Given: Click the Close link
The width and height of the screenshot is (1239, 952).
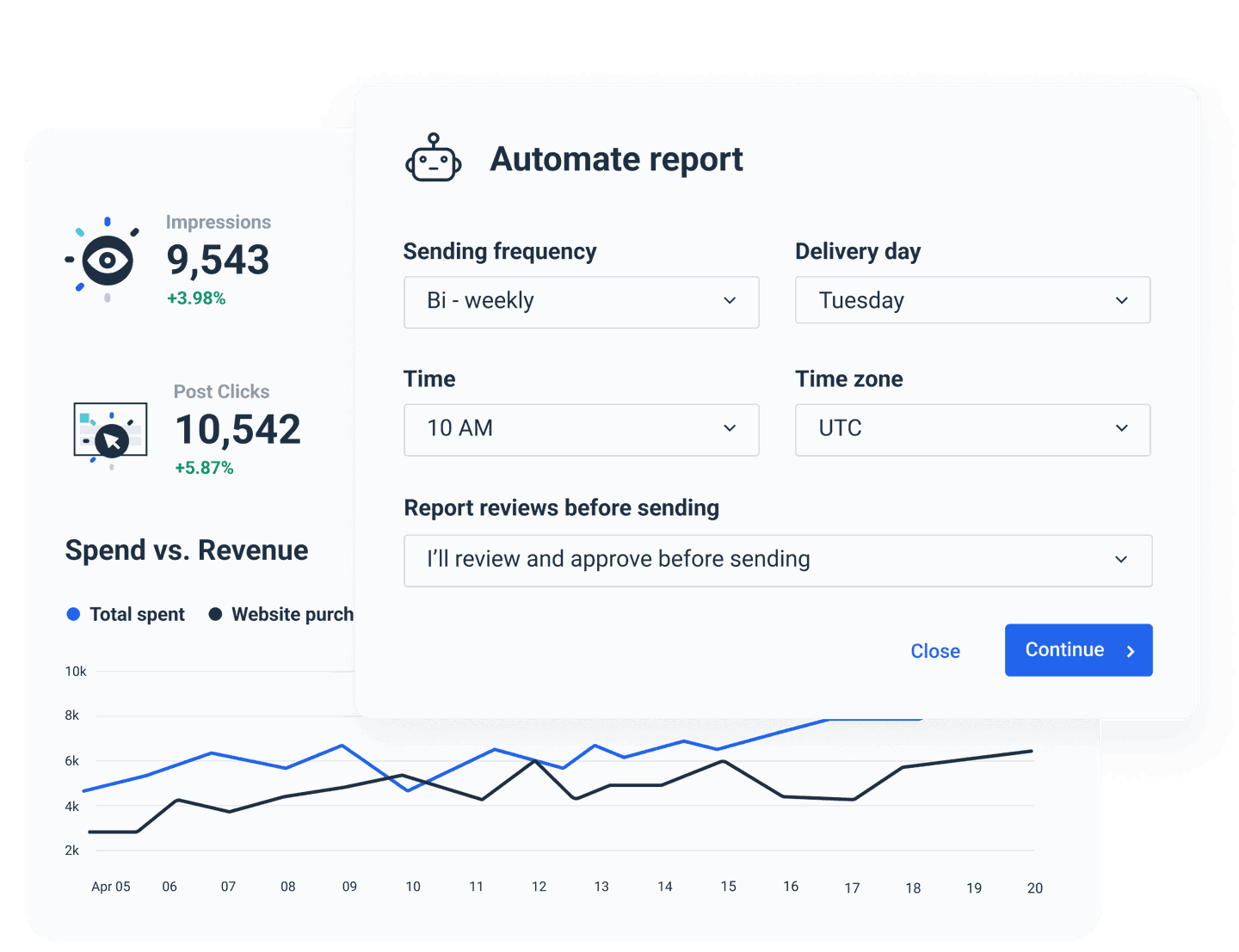Looking at the screenshot, I should coord(935,651).
